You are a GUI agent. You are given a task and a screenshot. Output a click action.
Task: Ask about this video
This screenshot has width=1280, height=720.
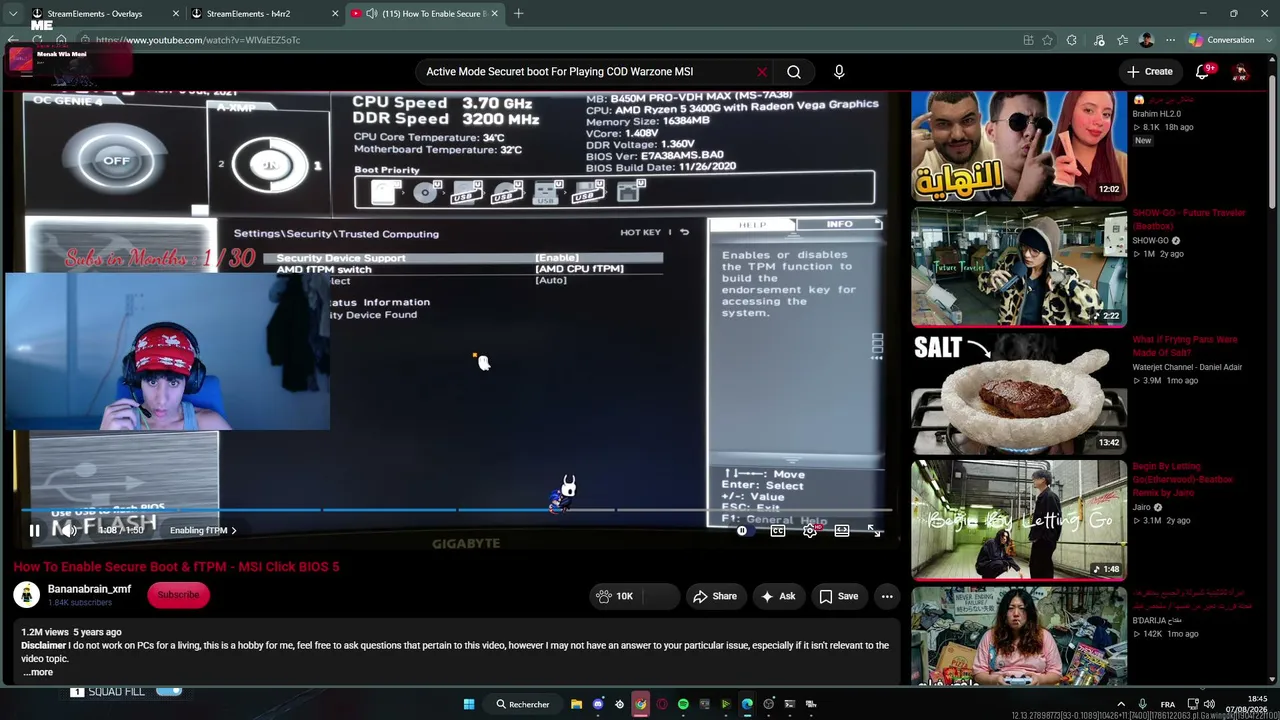[x=779, y=596]
